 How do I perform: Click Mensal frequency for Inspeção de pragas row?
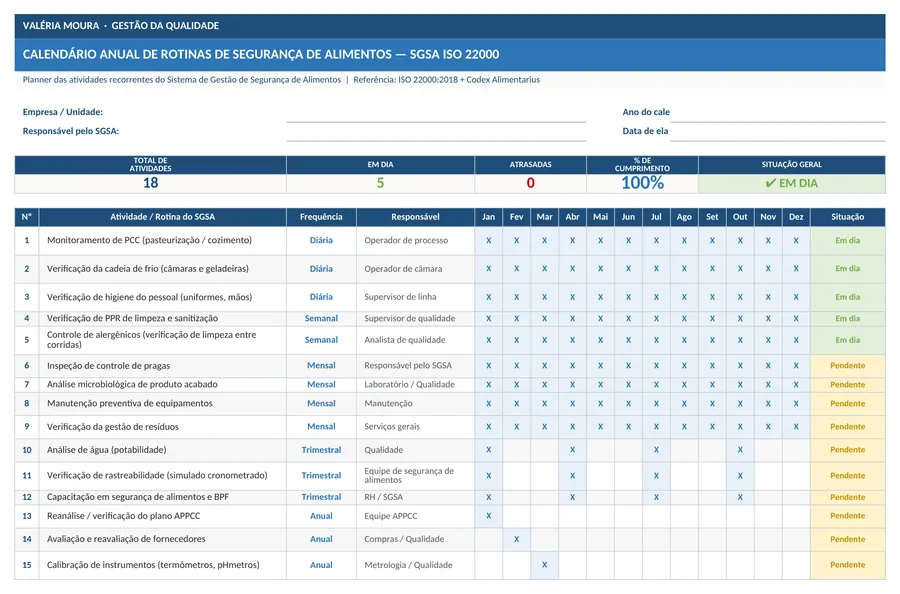click(321, 366)
